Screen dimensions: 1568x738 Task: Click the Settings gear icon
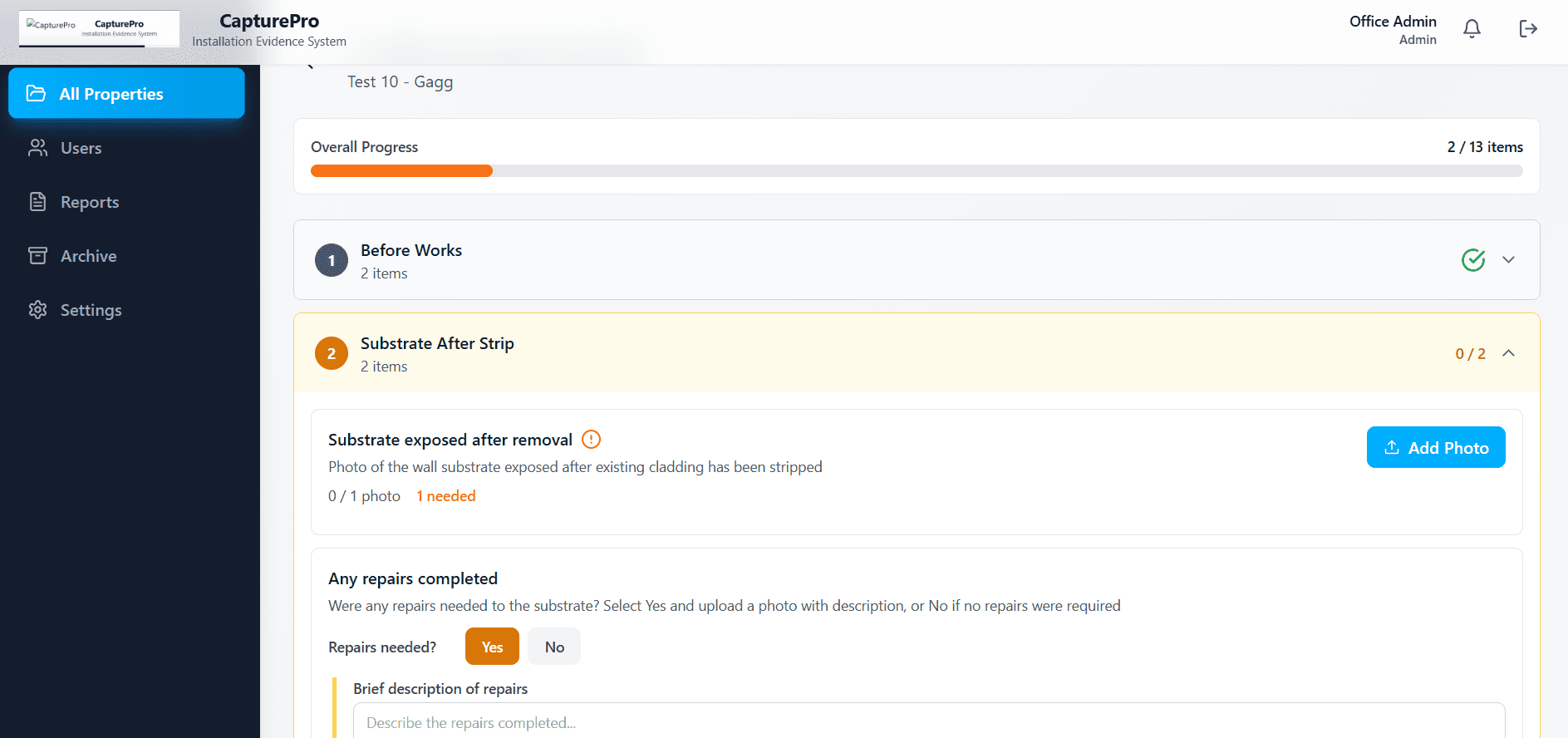[38, 310]
